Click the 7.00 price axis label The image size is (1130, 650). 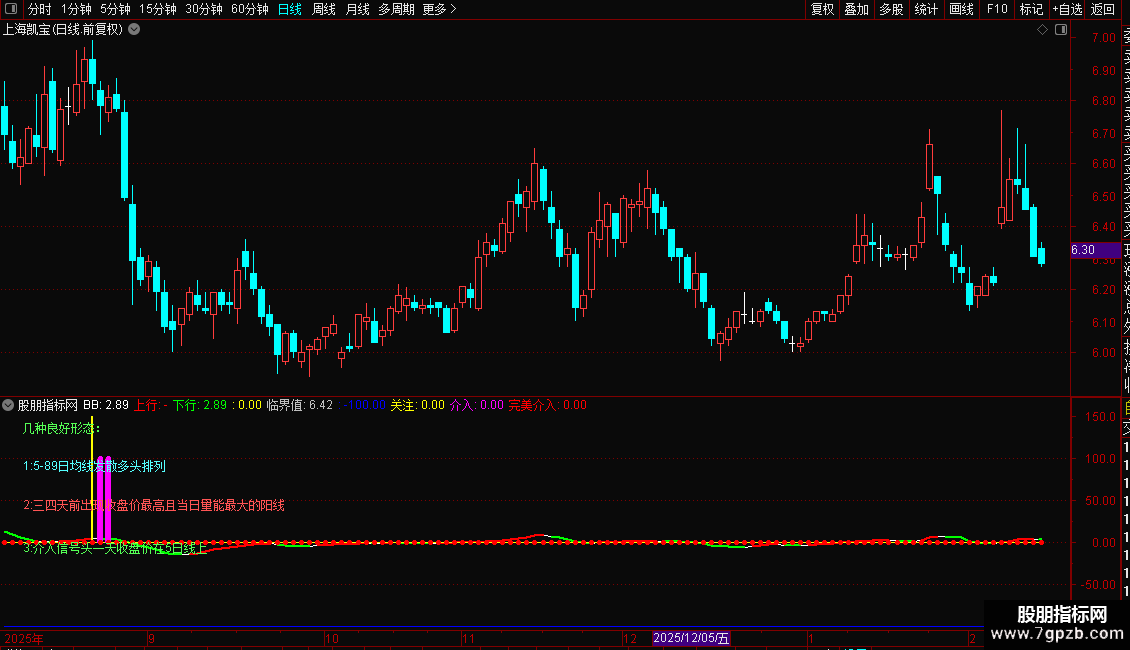1103,37
